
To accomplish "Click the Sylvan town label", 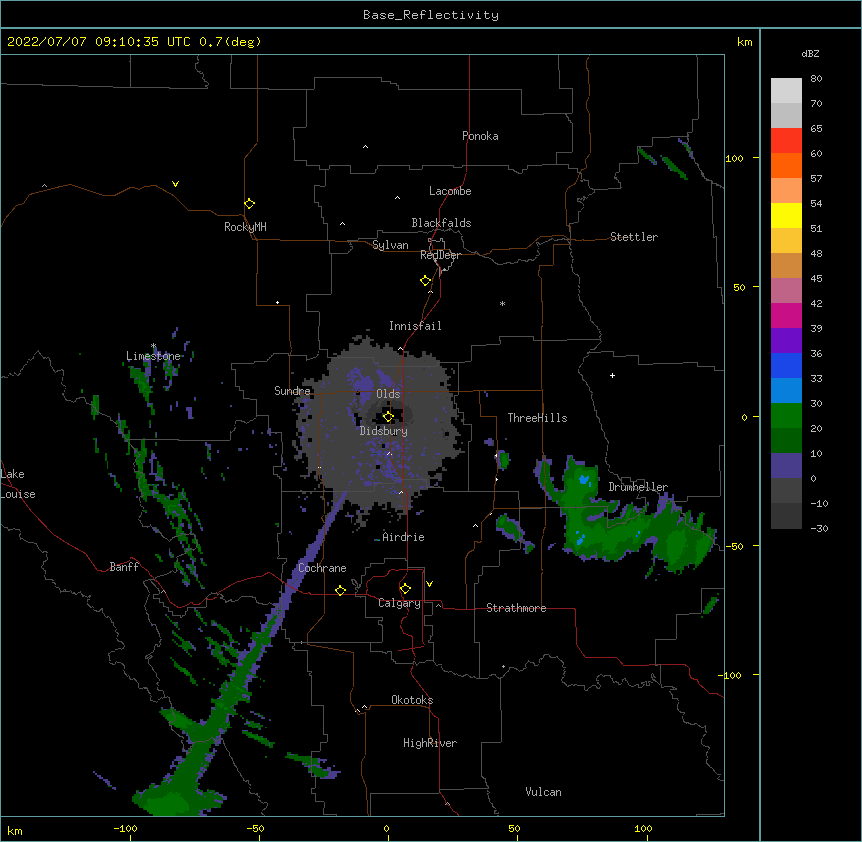I will pyautogui.click(x=390, y=245).
